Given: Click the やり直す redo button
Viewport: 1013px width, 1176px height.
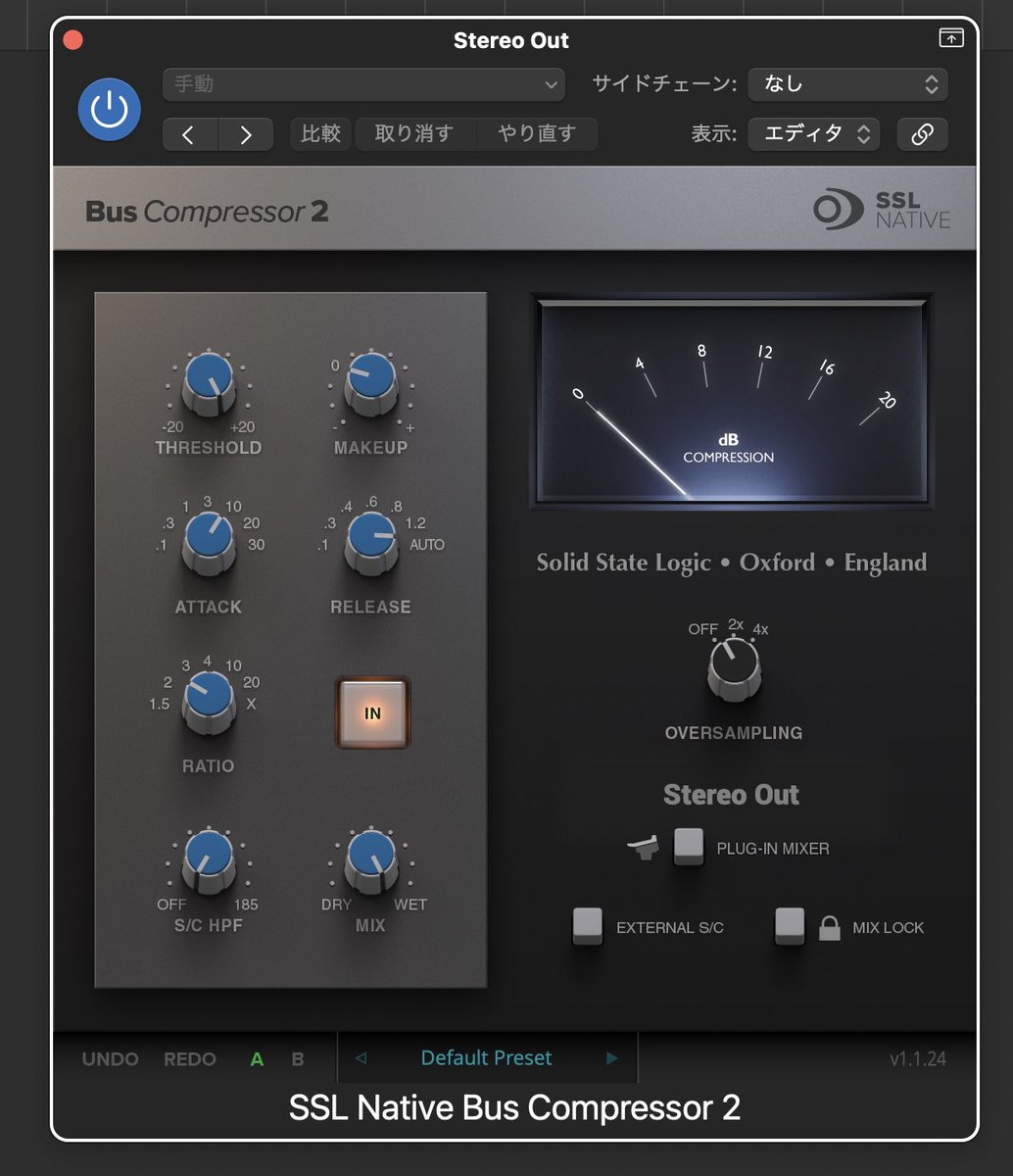Looking at the screenshot, I should (537, 134).
